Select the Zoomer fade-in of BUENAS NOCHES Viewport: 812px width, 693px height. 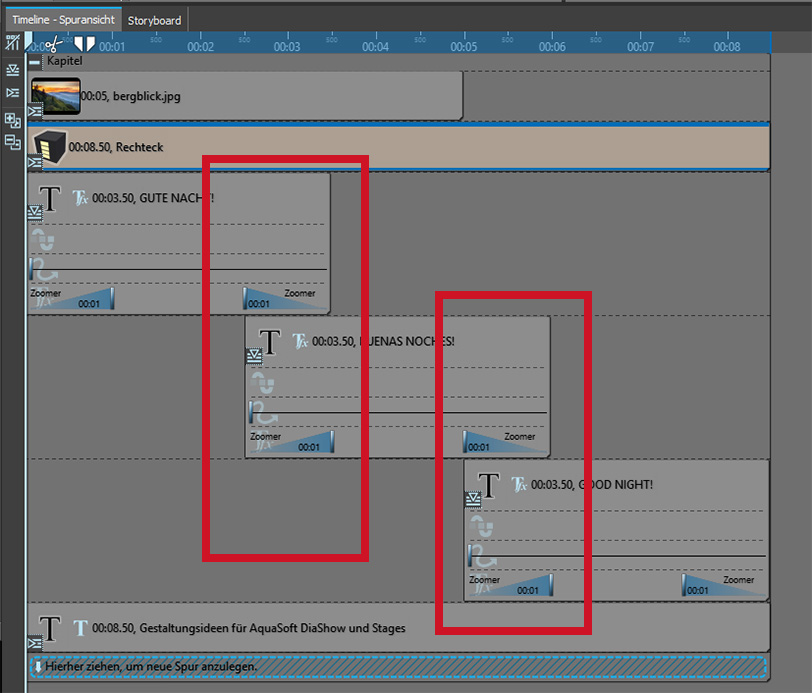tap(292, 442)
